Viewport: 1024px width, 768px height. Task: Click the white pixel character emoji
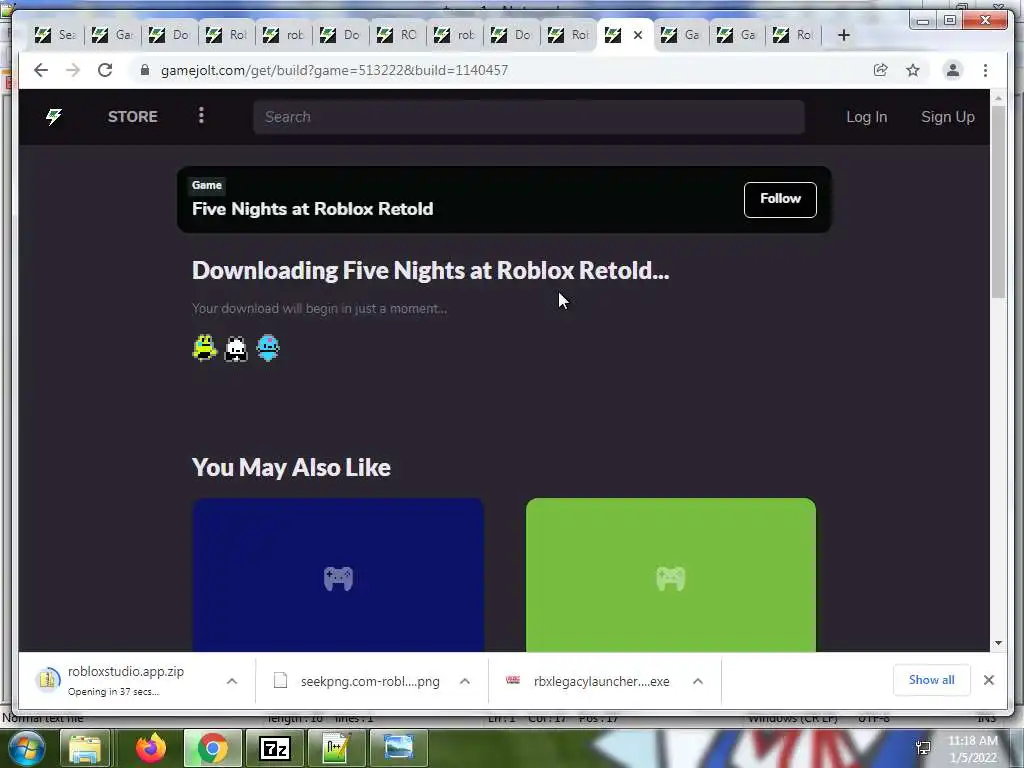[x=236, y=349]
